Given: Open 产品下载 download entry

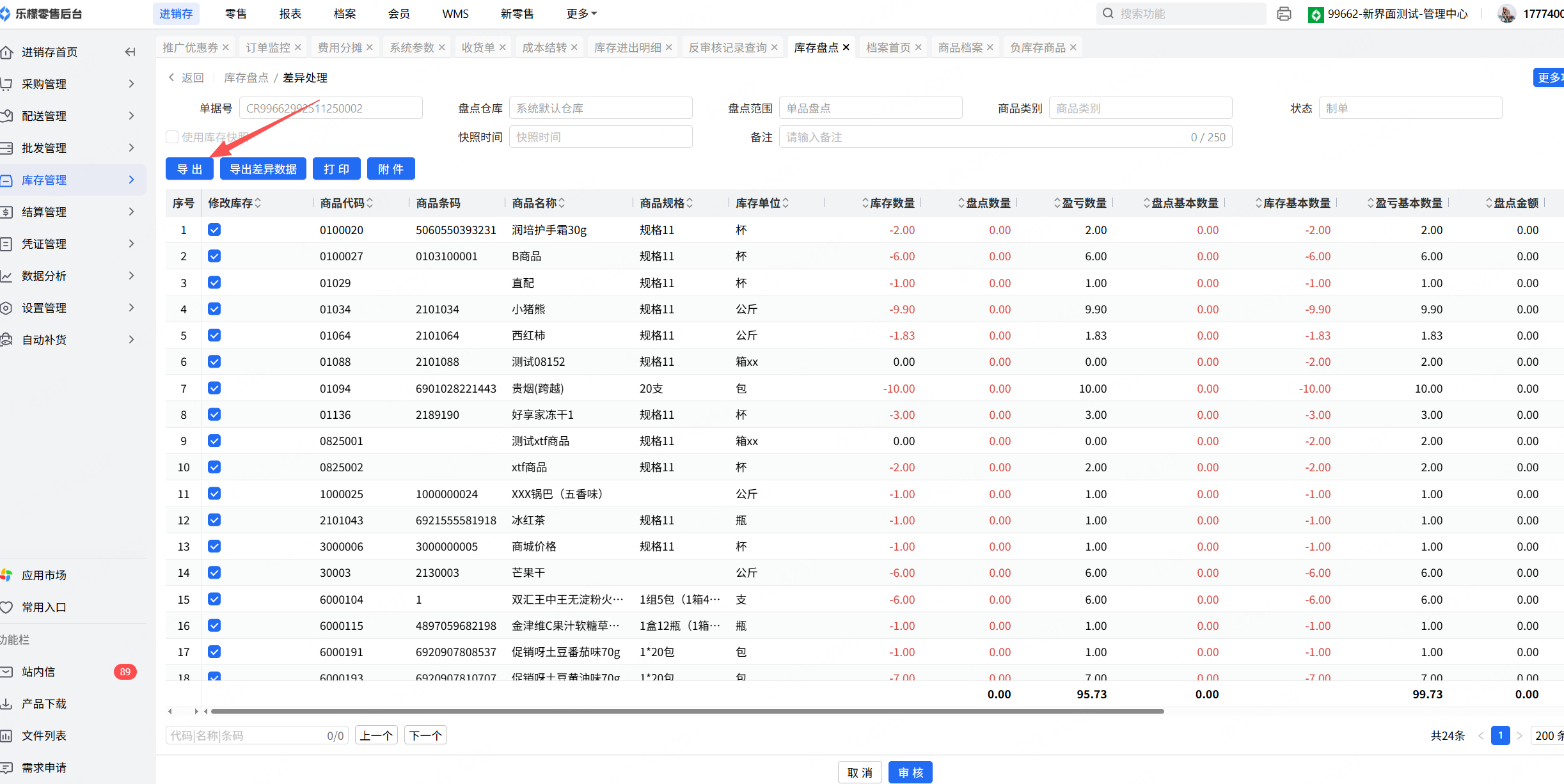Looking at the screenshot, I should click(43, 703).
